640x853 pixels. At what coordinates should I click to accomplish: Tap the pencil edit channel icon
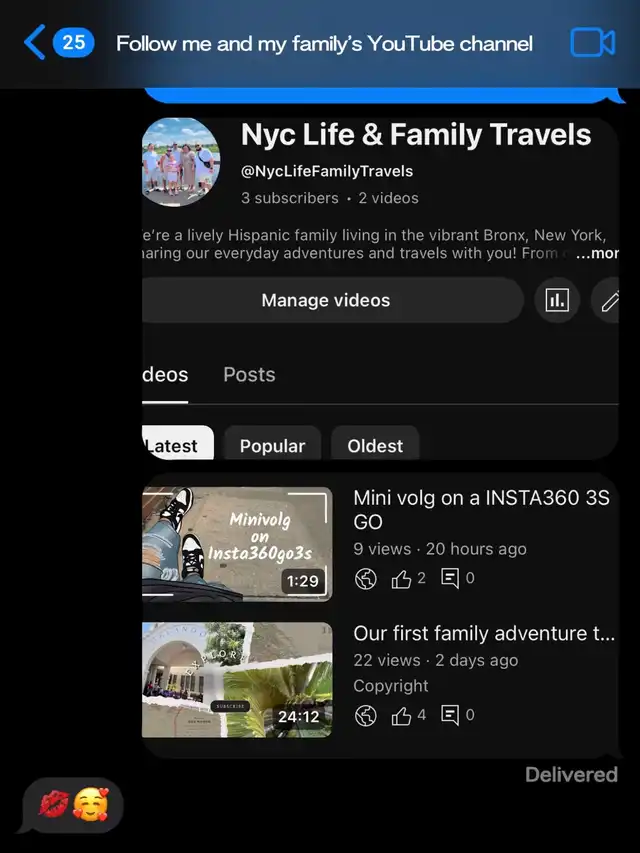click(608, 300)
